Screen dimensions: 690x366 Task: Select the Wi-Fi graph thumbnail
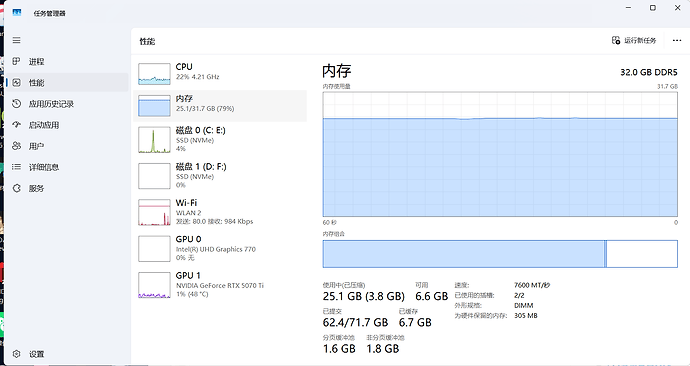pos(154,212)
